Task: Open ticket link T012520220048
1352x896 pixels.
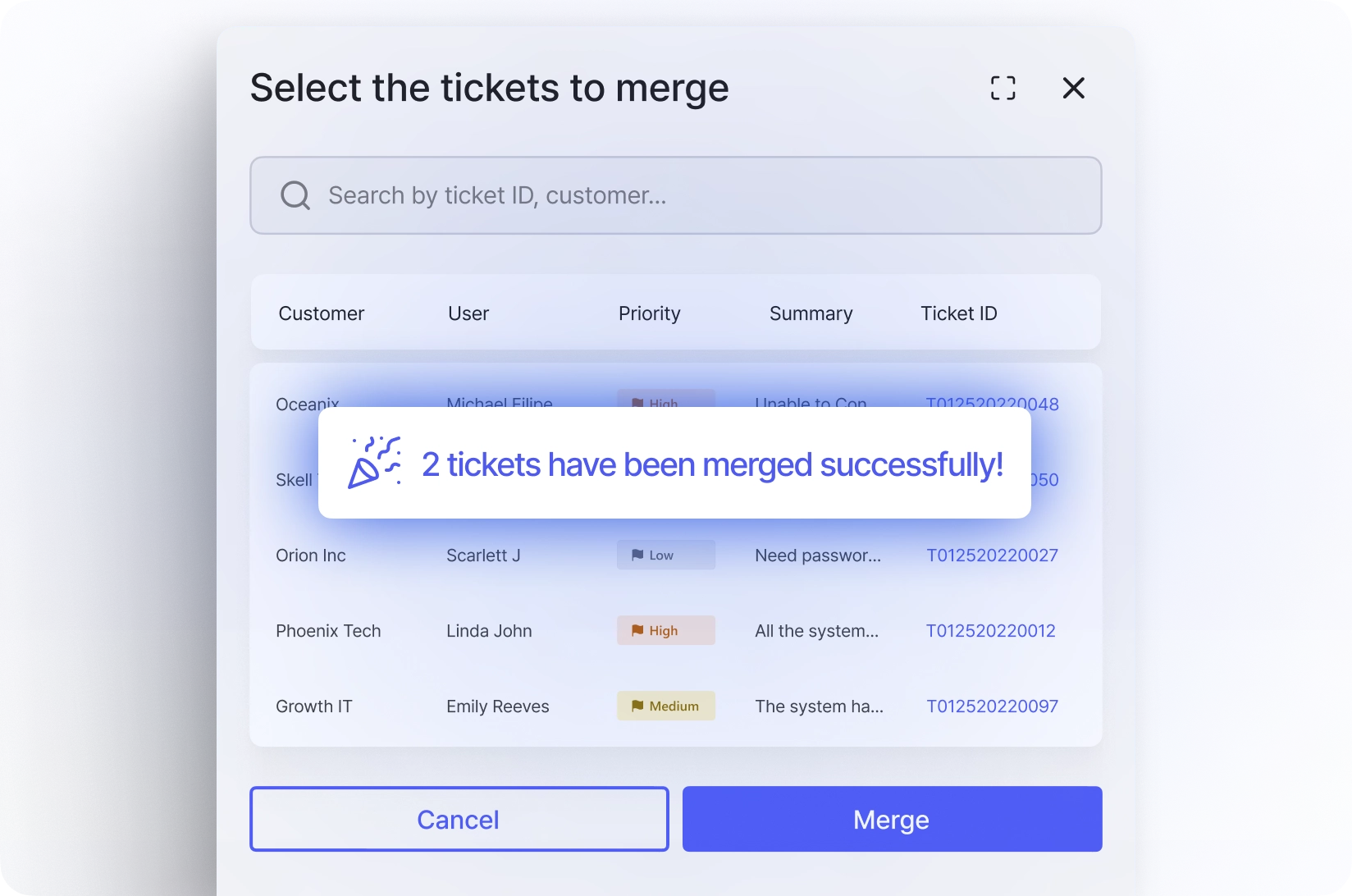Action: pyautogui.click(x=992, y=403)
